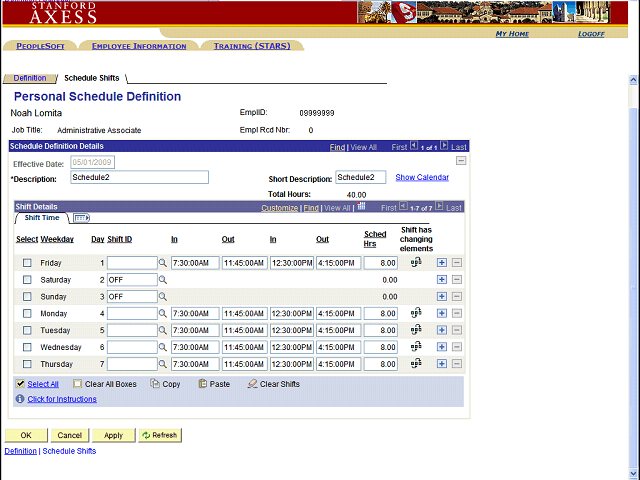
Task: Tick the Tuesday row checkbox
Action: click(27, 330)
